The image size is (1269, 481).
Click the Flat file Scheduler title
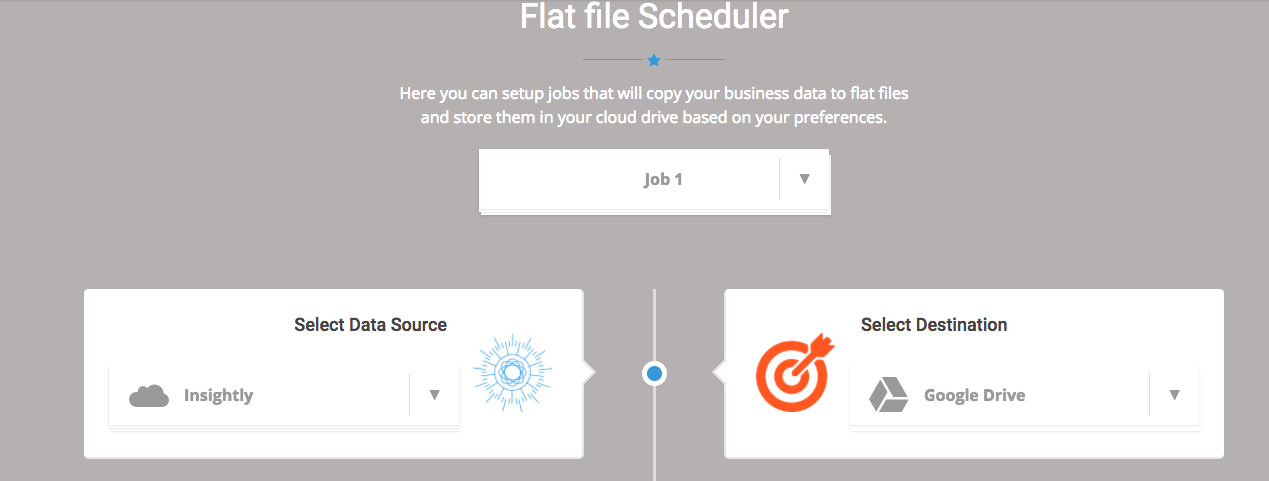tap(654, 17)
